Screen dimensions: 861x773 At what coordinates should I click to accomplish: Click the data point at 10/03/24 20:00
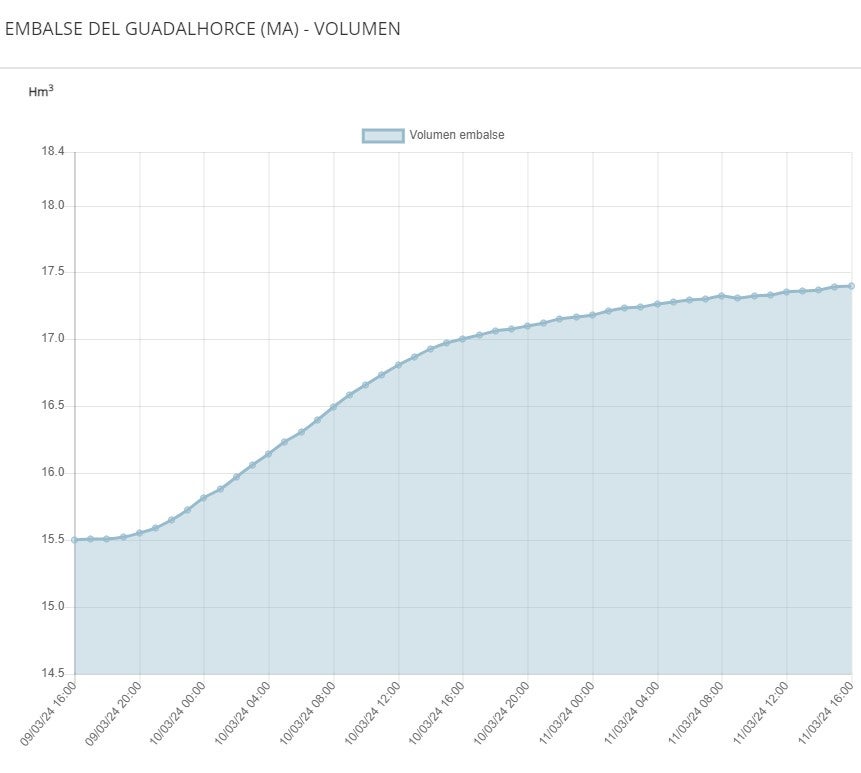(527, 326)
